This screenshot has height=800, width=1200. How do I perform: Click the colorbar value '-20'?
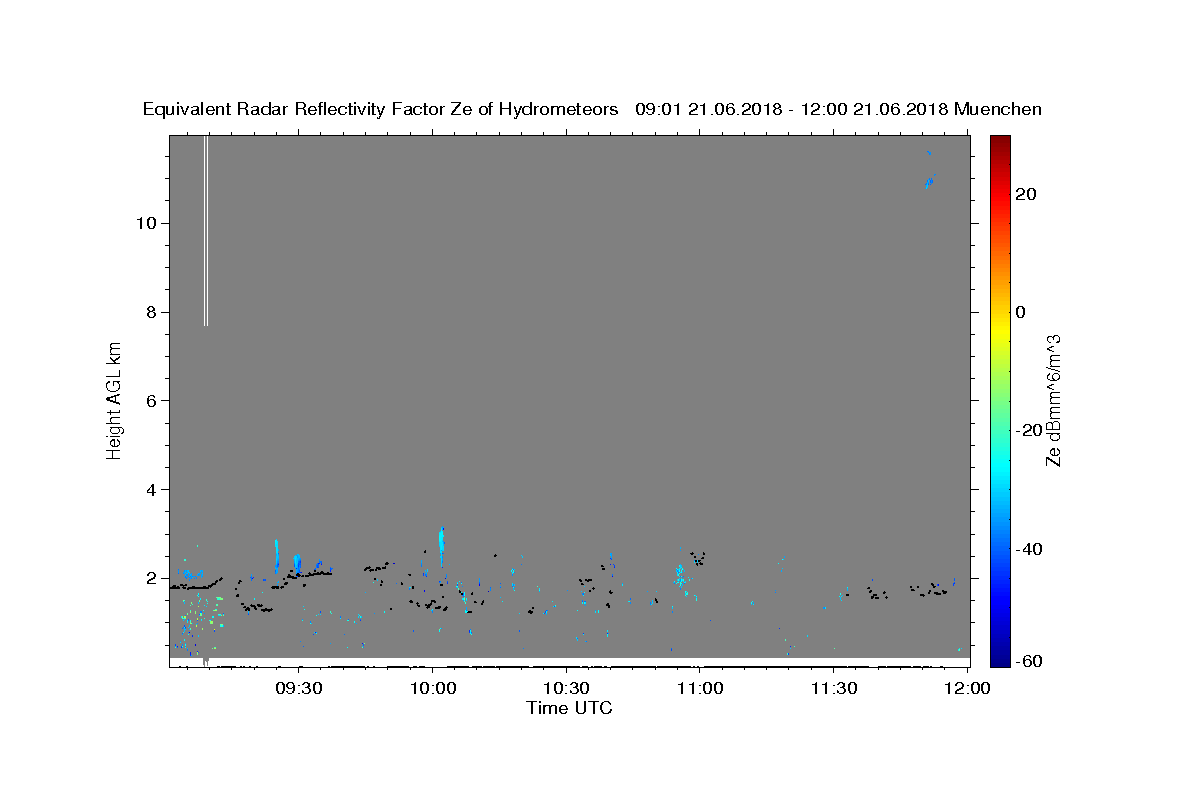(x=1028, y=430)
